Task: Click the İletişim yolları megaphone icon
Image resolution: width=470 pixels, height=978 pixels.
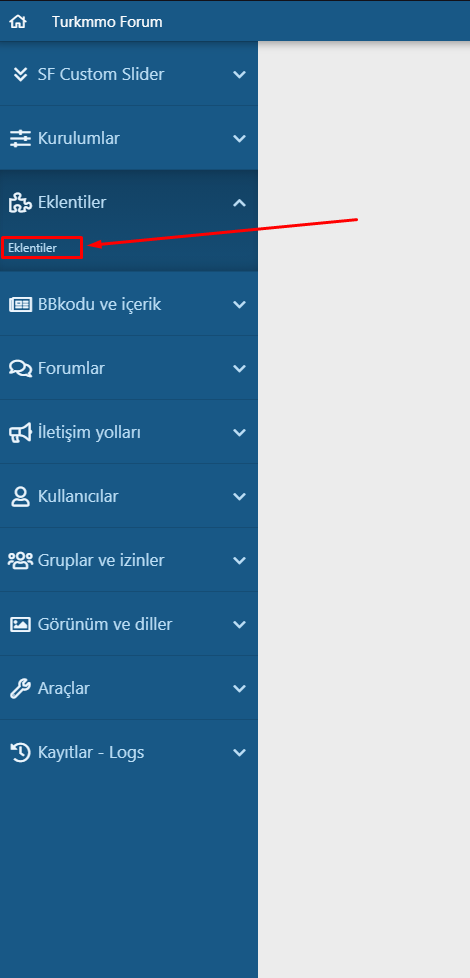Action: [21, 433]
